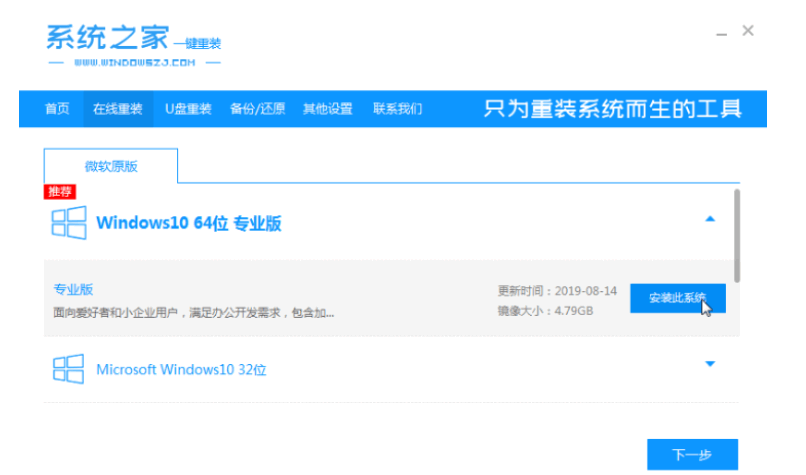Viewport: 806px width, 475px height.
Task: Minimize the 系统之家 window
Action: point(721,34)
